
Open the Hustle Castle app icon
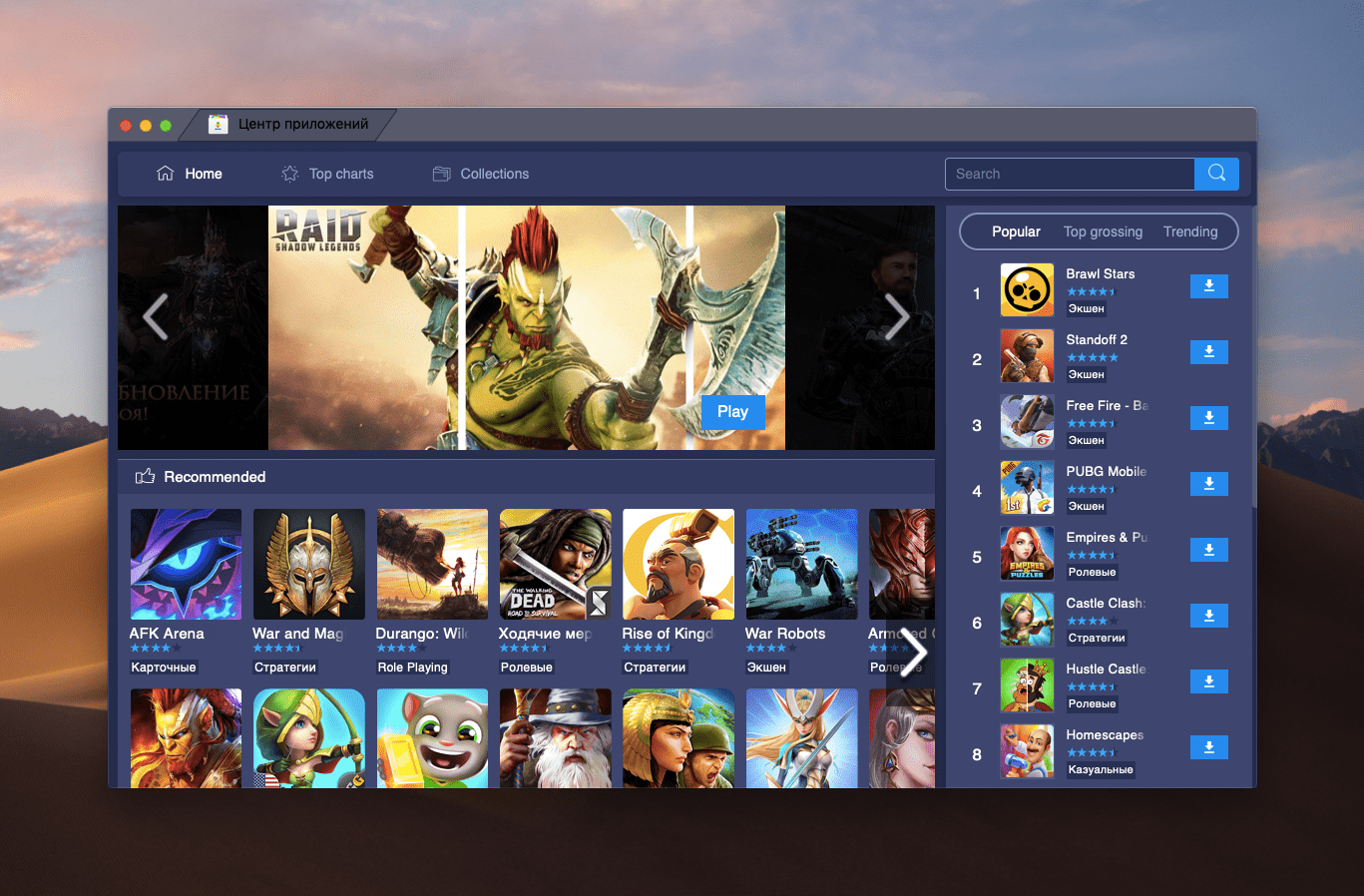click(1027, 685)
